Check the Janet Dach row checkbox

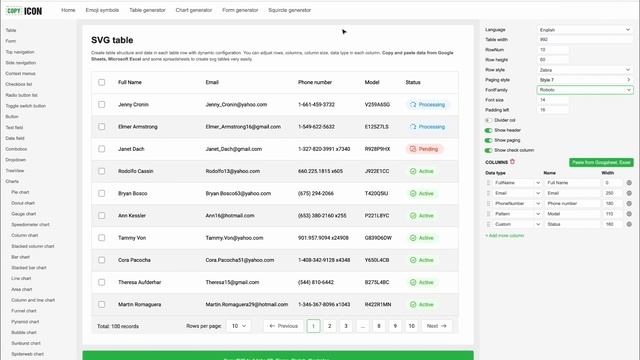pyautogui.click(x=102, y=149)
